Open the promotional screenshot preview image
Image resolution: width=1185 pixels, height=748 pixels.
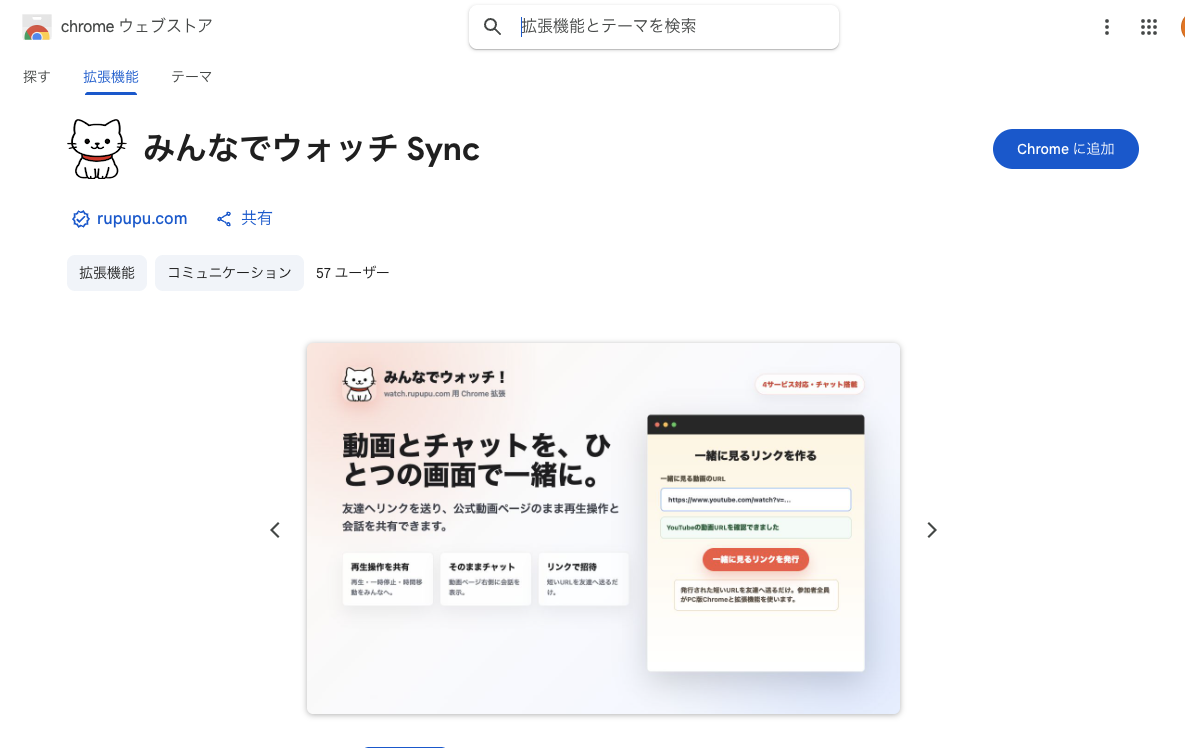tap(603, 528)
